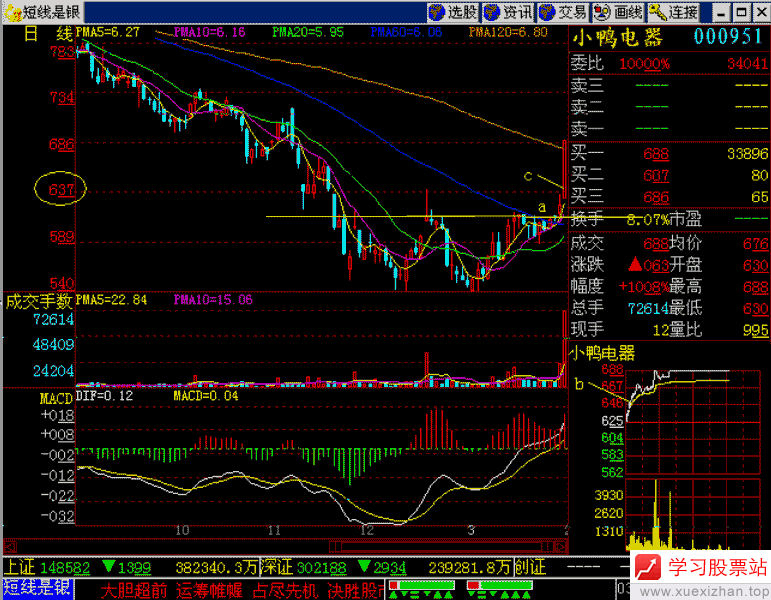The height and width of the screenshot is (600, 771).
Task: Click the 短线是银 label in bottom status bar
Action: 38,589
